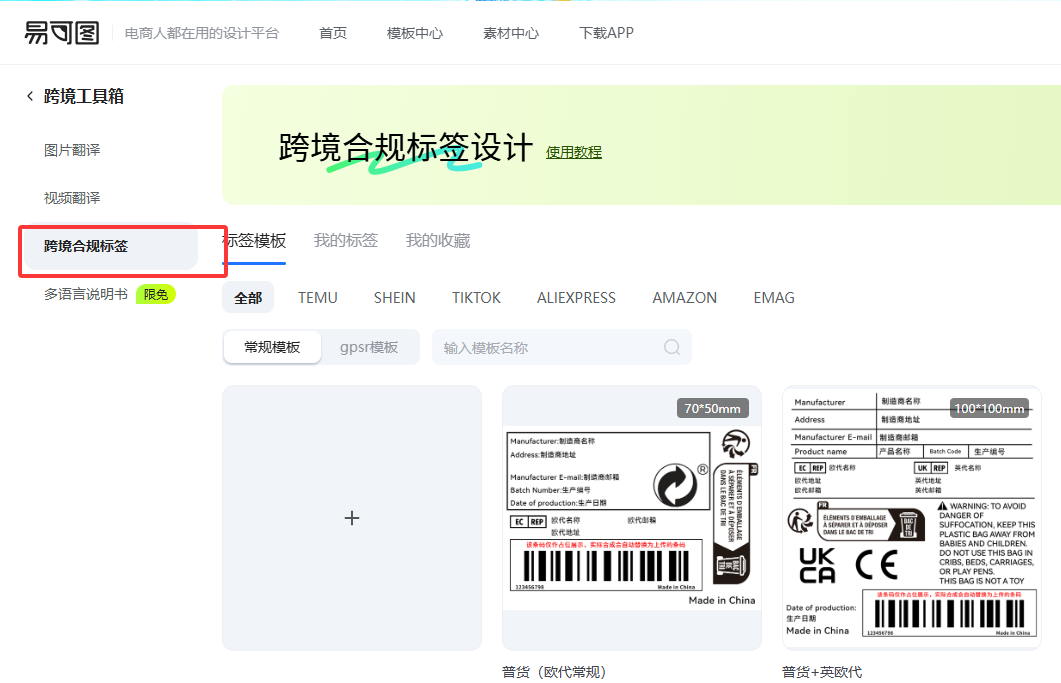This screenshot has width=1061, height=683.
Task: Switch to the gpsr模板 option
Action: [x=369, y=347]
